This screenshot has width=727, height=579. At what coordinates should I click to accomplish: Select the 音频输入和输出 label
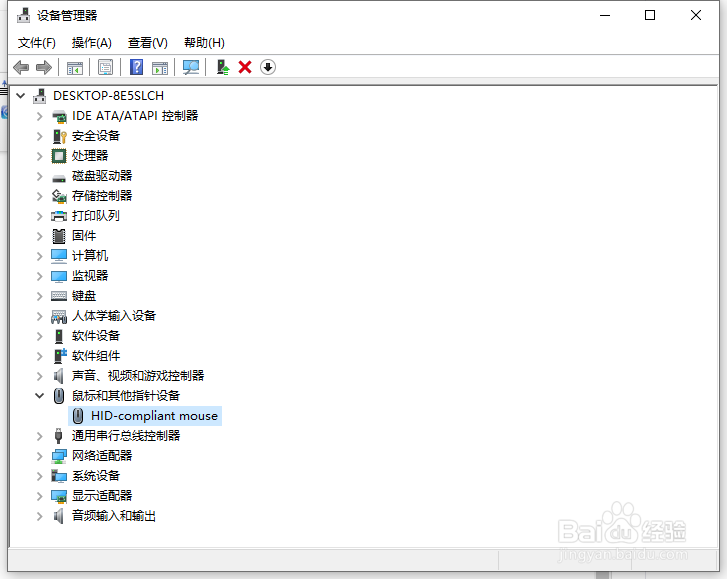[x=114, y=516]
